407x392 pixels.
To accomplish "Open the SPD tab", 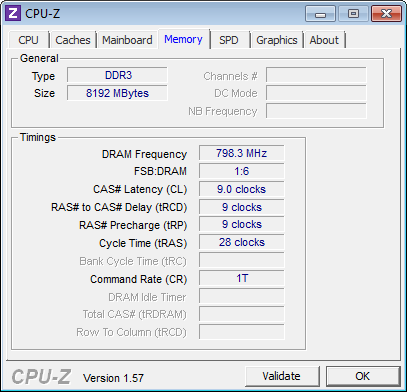I will coord(229,40).
